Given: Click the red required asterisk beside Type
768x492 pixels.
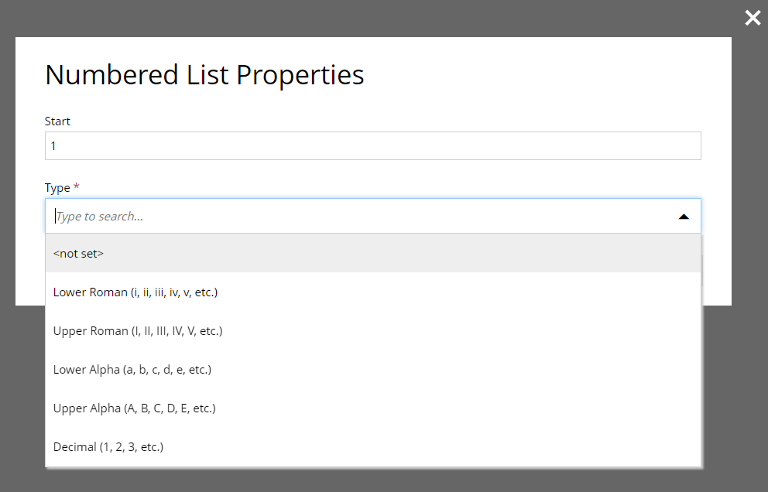Looking at the screenshot, I should click(76, 186).
